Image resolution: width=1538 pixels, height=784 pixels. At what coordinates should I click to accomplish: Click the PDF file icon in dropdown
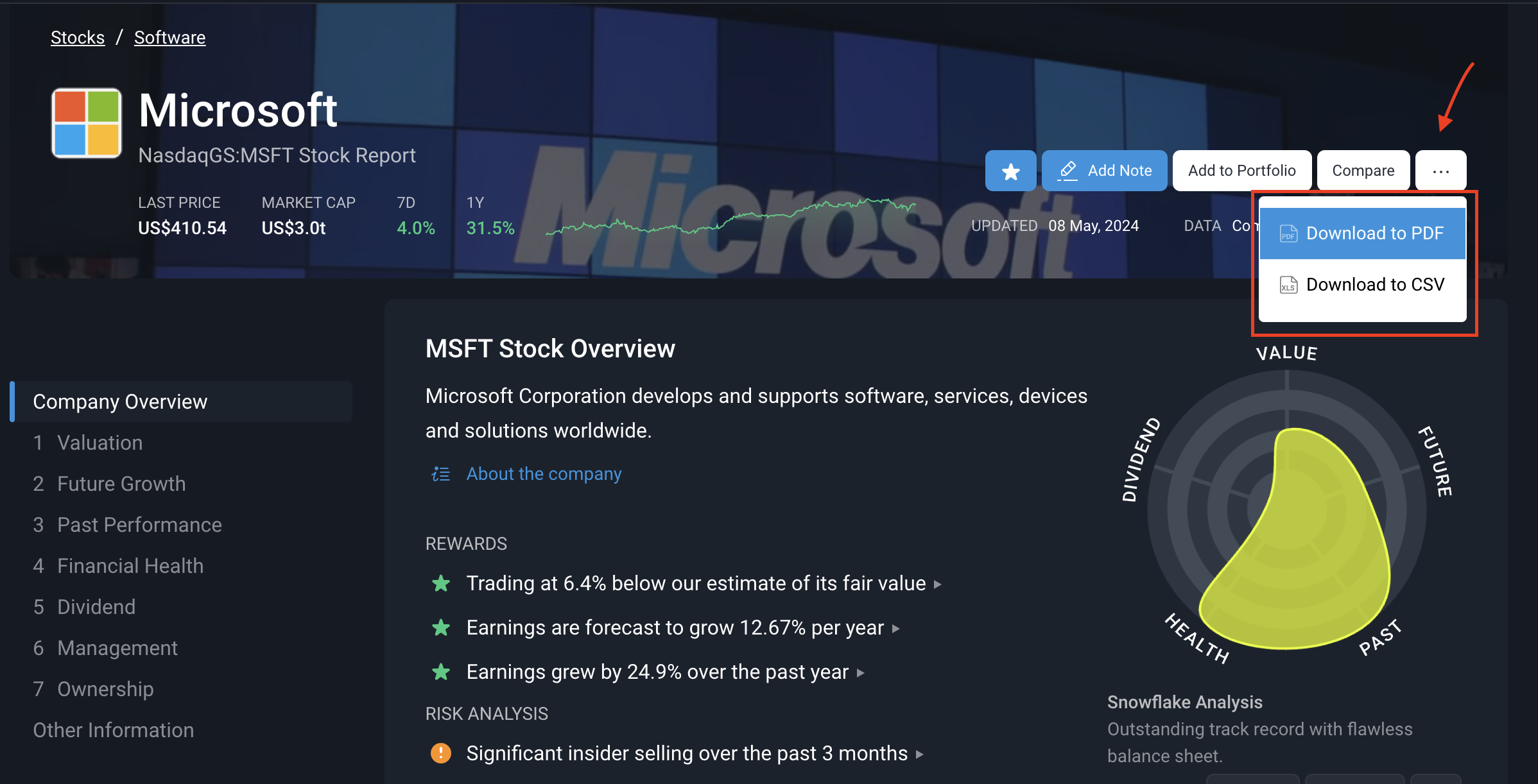[1288, 234]
